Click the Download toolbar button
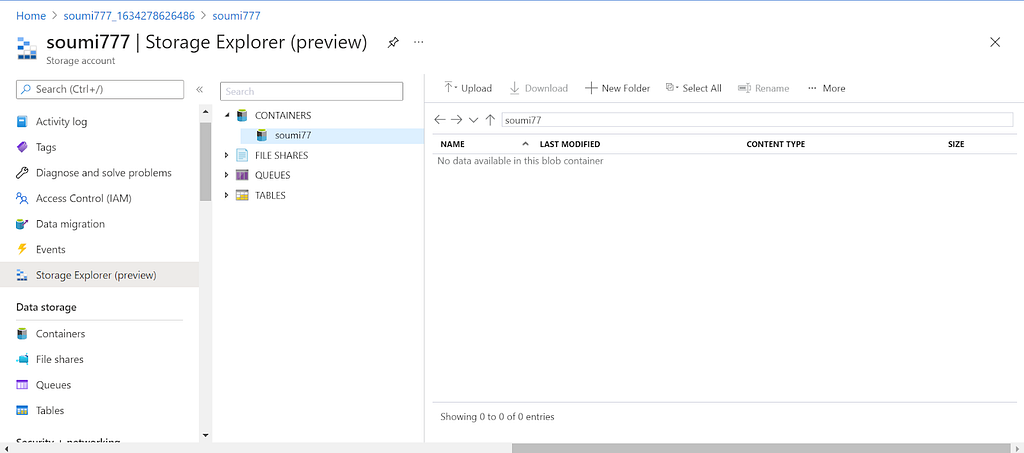 539,88
